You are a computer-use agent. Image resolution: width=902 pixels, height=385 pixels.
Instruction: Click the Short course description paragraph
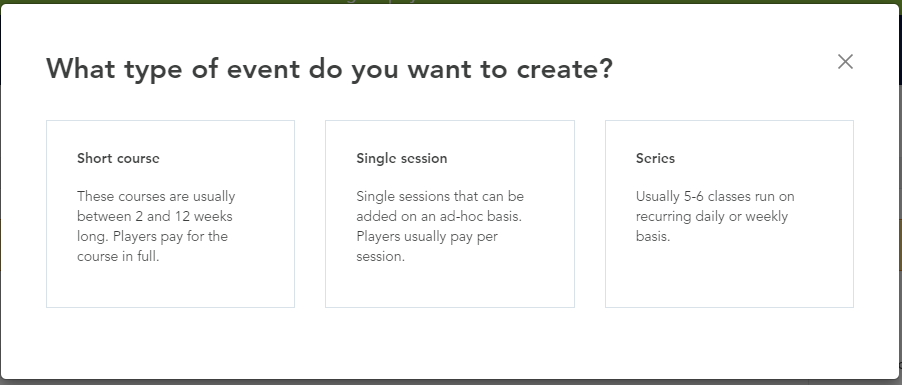click(156, 226)
